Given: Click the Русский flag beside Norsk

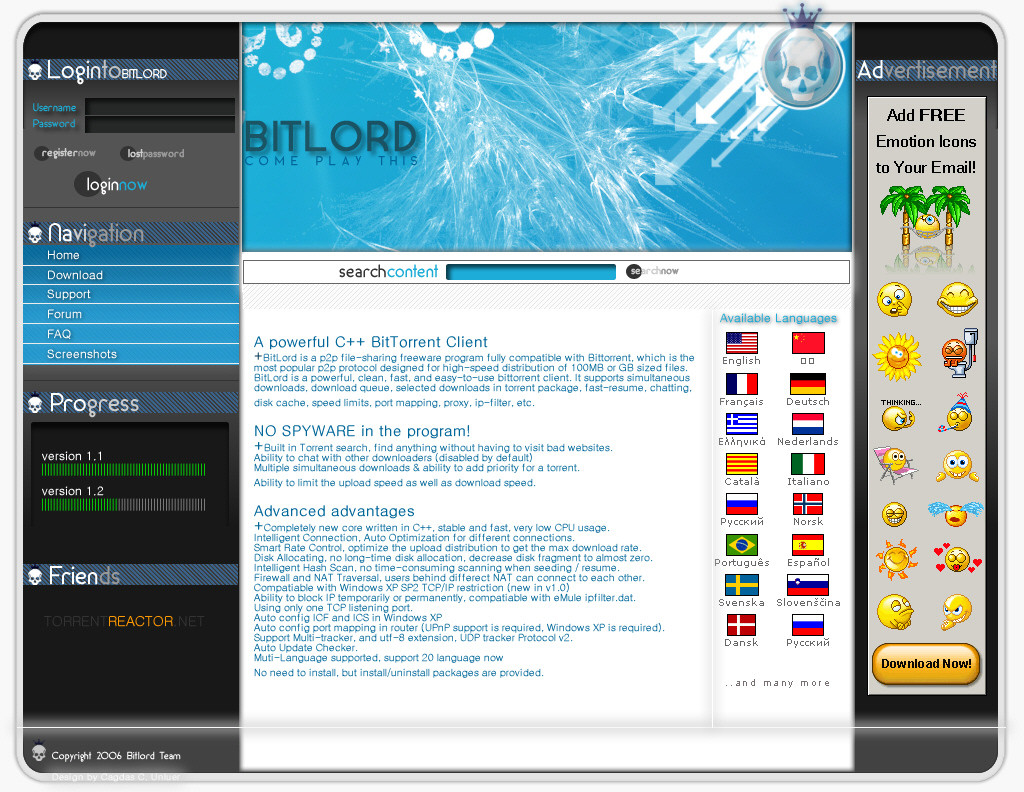Looking at the screenshot, I should (741, 504).
